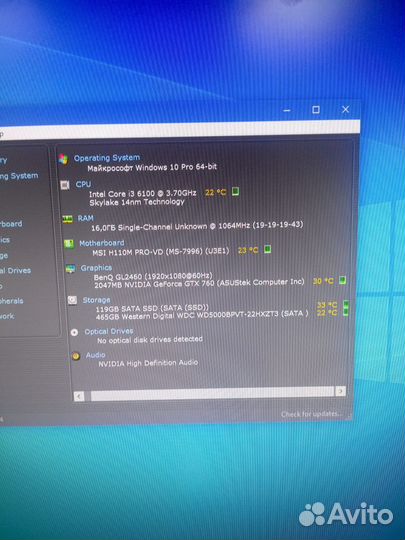Click Check for updates link
405x540 pixels.
[311, 414]
